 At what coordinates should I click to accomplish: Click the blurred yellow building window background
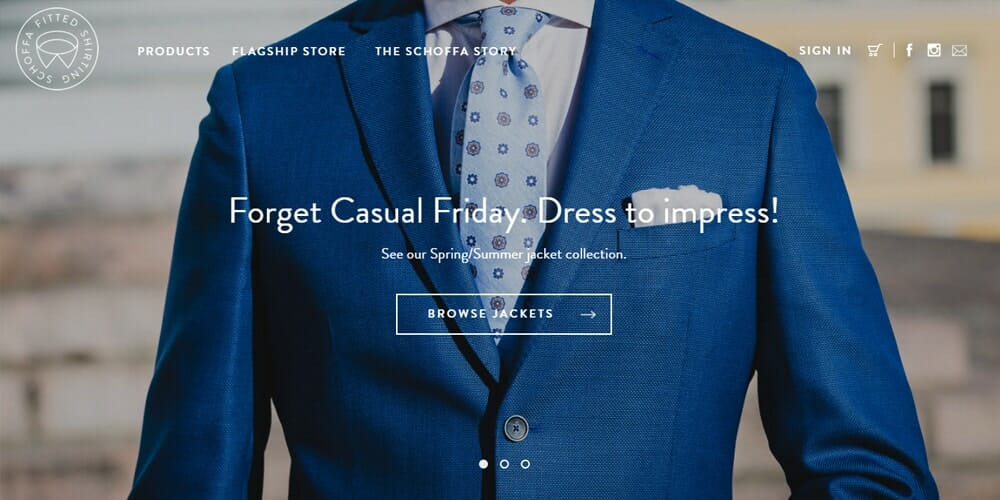(x=942, y=121)
